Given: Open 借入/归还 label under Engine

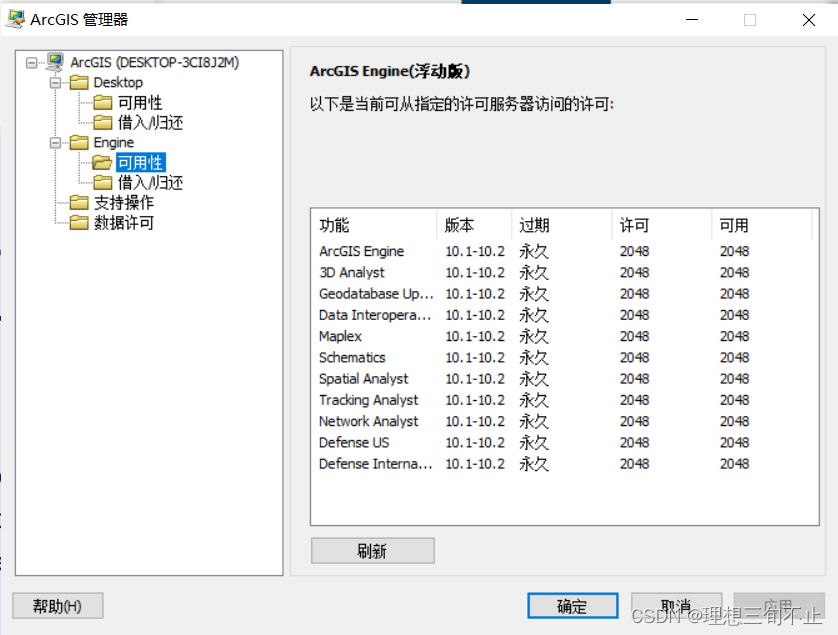Looking at the screenshot, I should point(150,183).
